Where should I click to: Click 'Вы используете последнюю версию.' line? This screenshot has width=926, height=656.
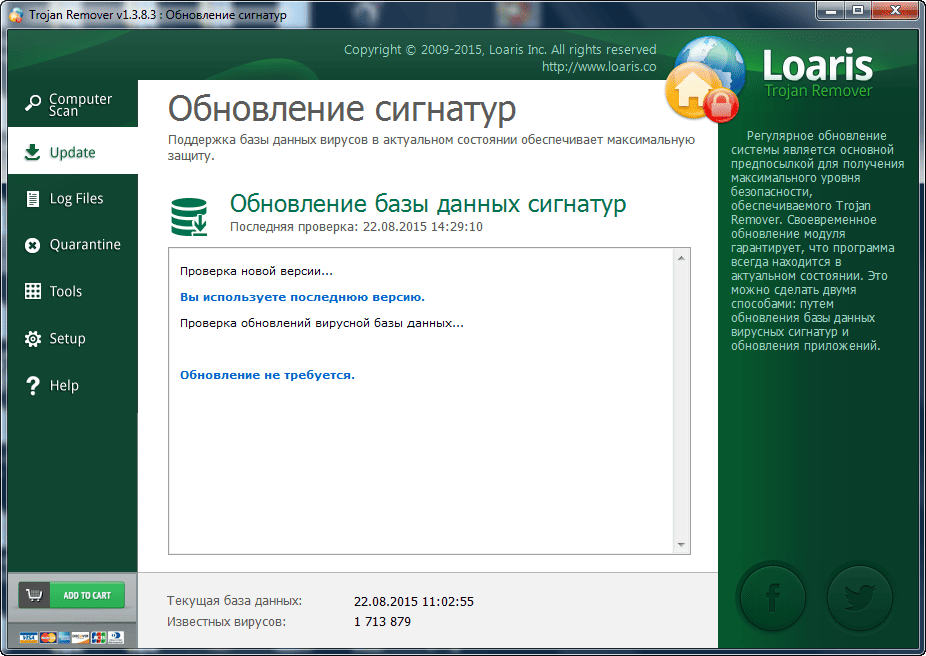[302, 297]
